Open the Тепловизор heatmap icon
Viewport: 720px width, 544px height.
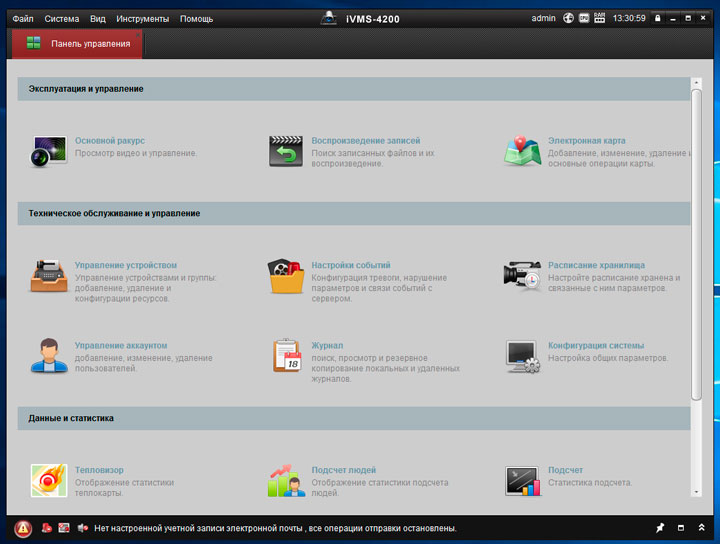47,480
